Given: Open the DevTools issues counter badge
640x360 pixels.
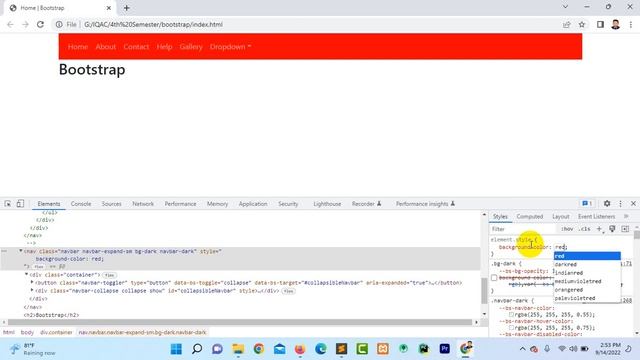Looking at the screenshot, I should (x=587, y=203).
